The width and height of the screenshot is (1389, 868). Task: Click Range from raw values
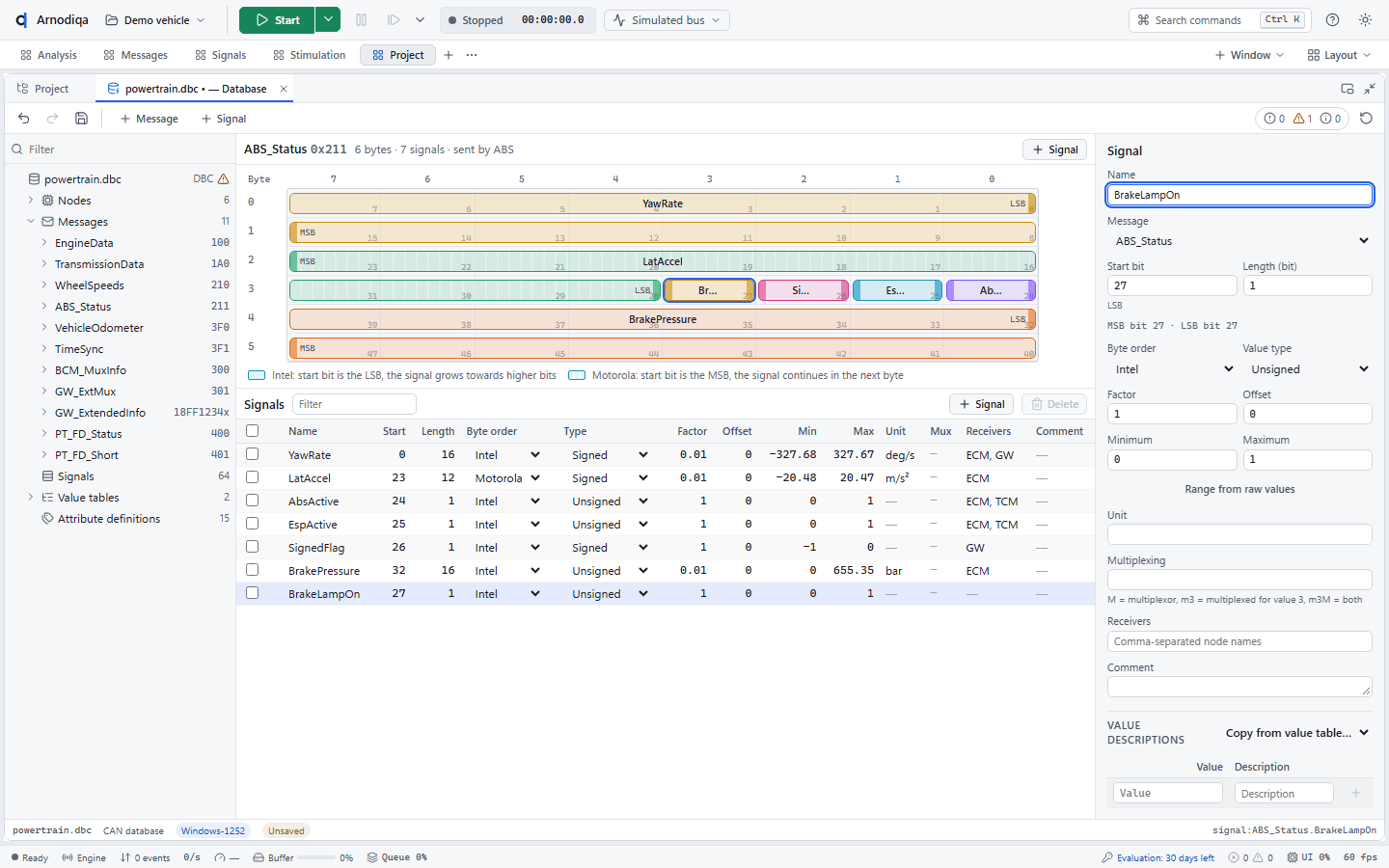pyautogui.click(x=1239, y=489)
